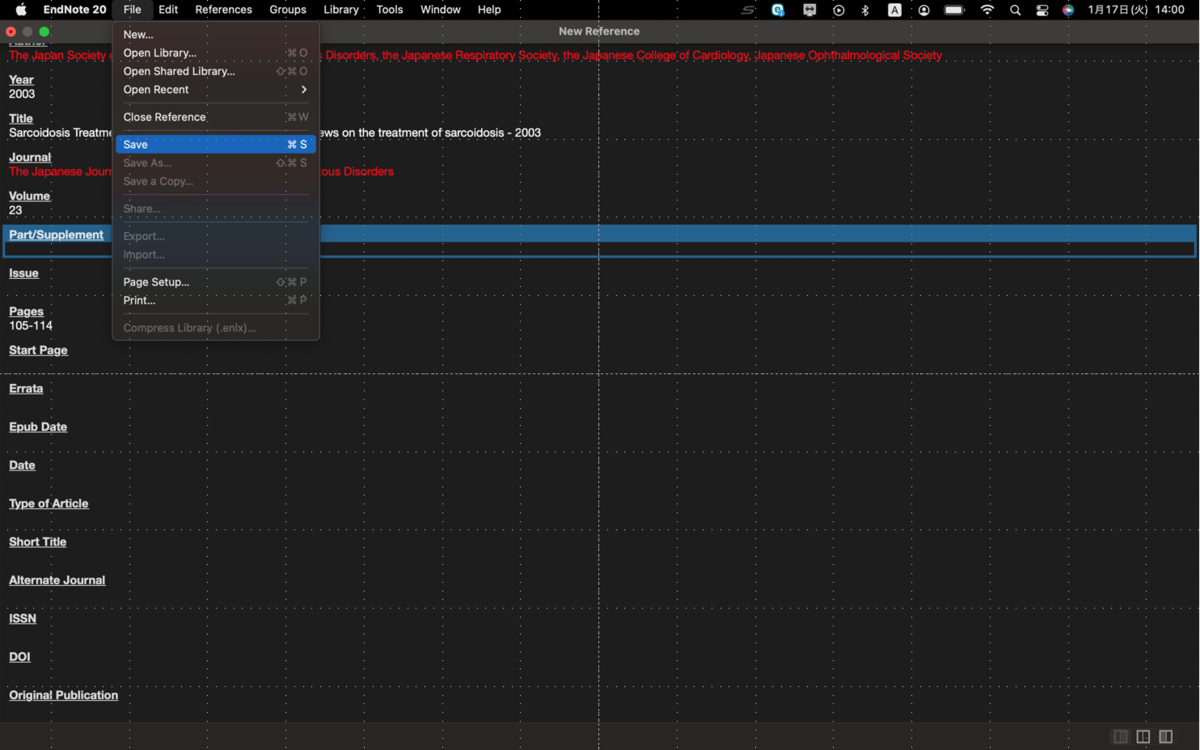
Task: Click the Alternate Journal field label
Action: [x=57, y=580]
